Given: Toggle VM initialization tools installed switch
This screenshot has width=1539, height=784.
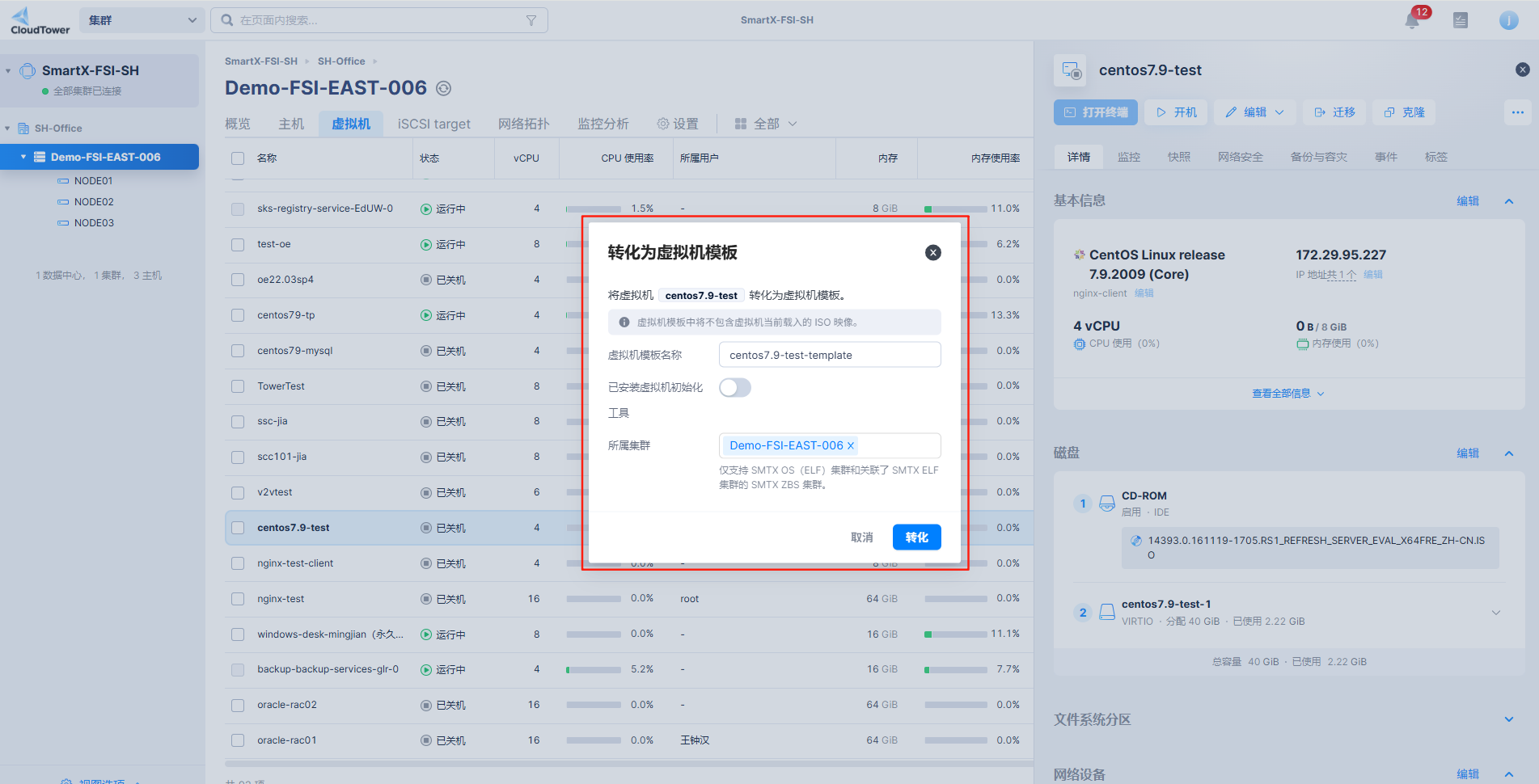Looking at the screenshot, I should (x=735, y=388).
